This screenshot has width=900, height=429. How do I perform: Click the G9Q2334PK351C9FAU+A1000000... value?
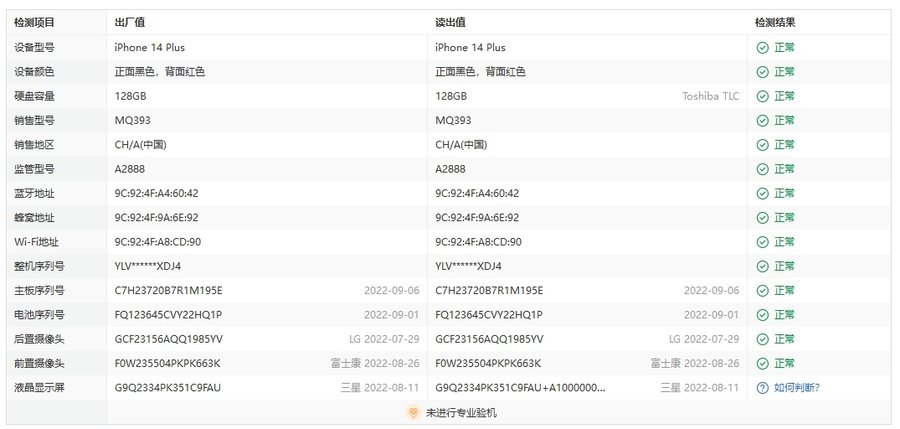[x=520, y=388]
